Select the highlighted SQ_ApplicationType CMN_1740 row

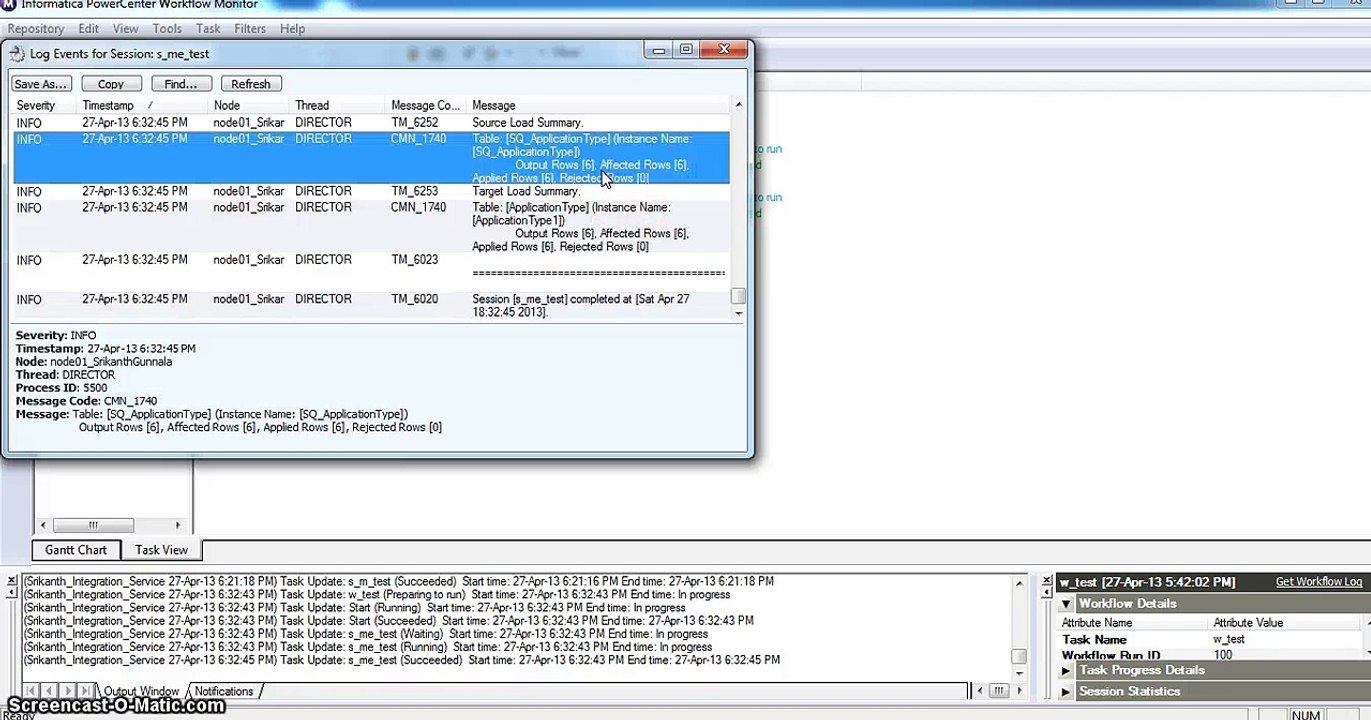(371, 158)
